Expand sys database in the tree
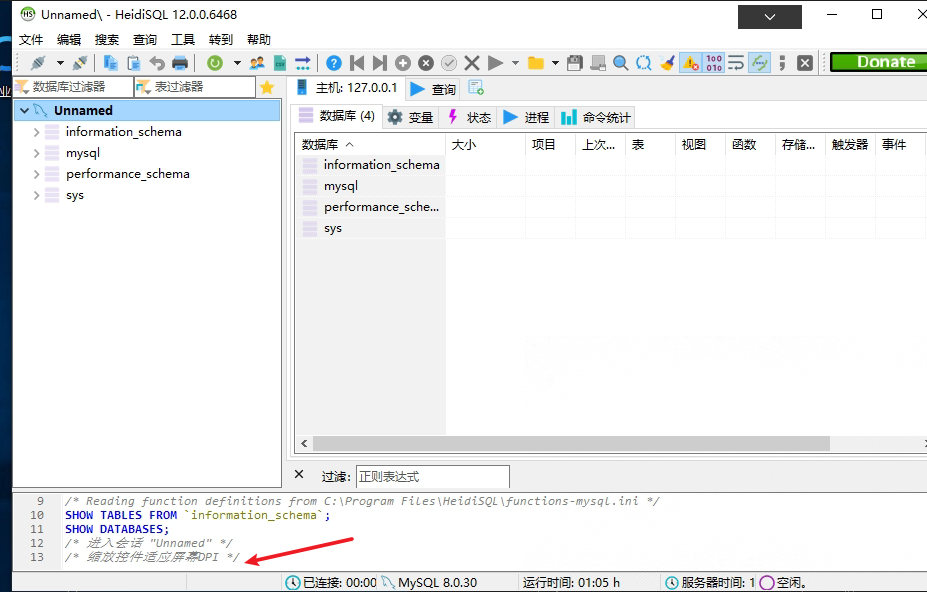 pos(37,195)
